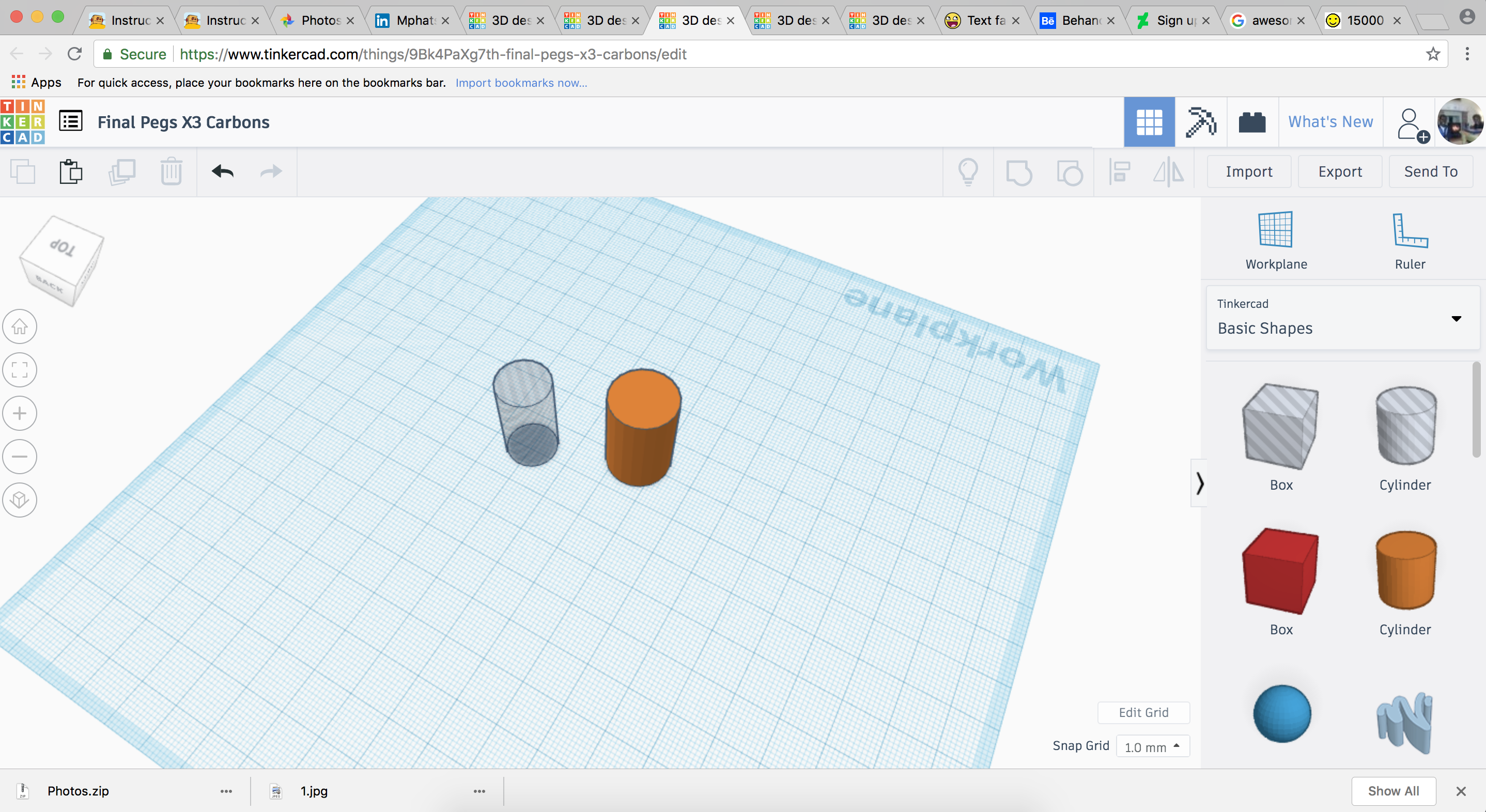Click the Export button
Image resolution: width=1486 pixels, height=812 pixels.
point(1339,171)
